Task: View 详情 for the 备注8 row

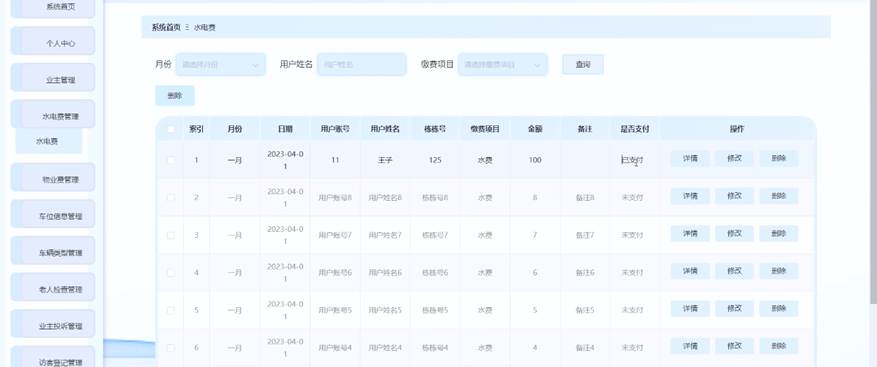Action: pyautogui.click(x=690, y=196)
